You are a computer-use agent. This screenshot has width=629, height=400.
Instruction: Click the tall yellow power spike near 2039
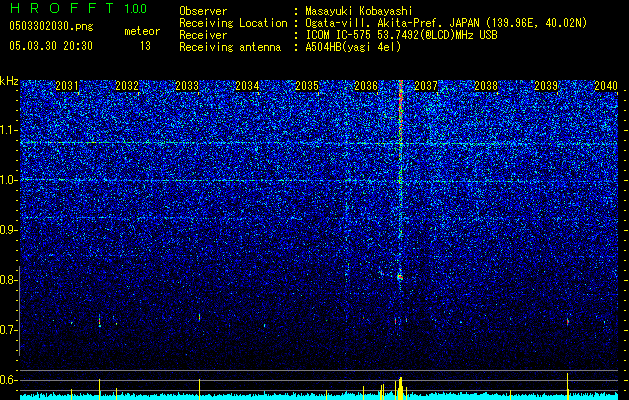pyautogui.click(x=568, y=386)
